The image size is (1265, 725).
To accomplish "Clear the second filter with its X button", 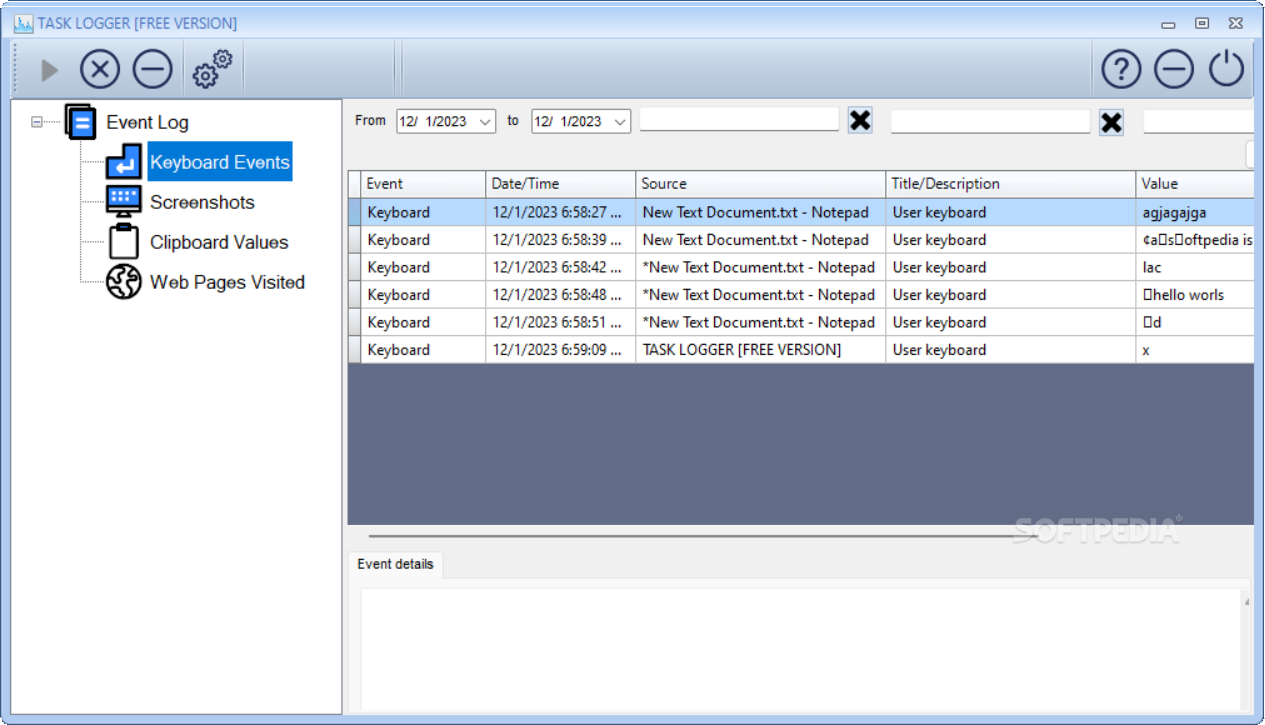I will pyautogui.click(x=1111, y=122).
